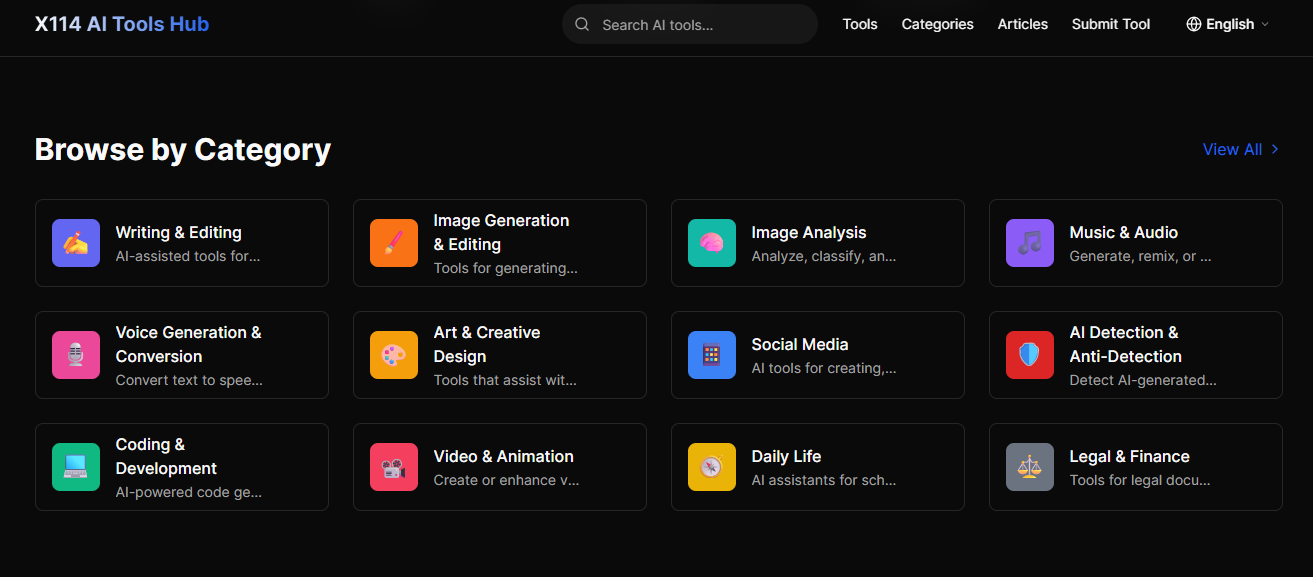The height and width of the screenshot is (577, 1313).
Task: Click the Image Analysis brain icon
Action: point(712,243)
